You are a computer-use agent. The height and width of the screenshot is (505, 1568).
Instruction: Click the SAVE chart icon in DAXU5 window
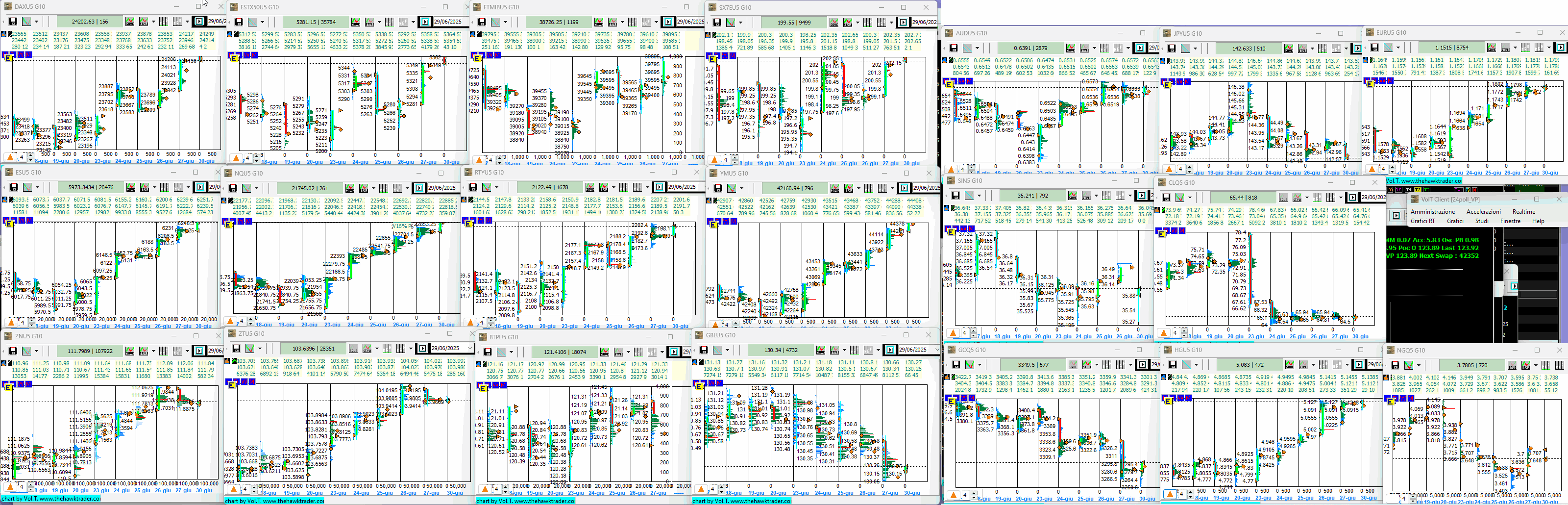tap(130, 21)
